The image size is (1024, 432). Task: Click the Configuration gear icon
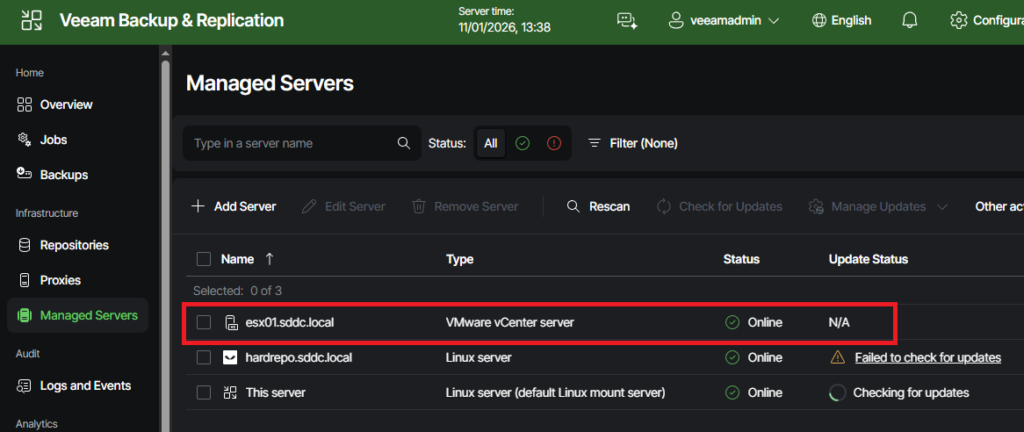point(958,20)
